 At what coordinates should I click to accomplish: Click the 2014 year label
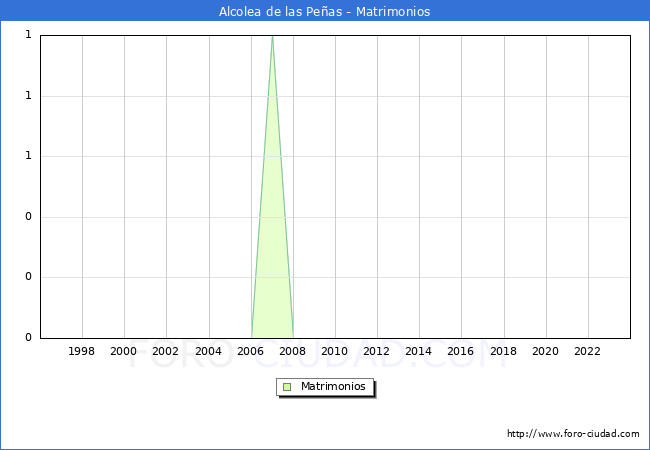click(419, 352)
